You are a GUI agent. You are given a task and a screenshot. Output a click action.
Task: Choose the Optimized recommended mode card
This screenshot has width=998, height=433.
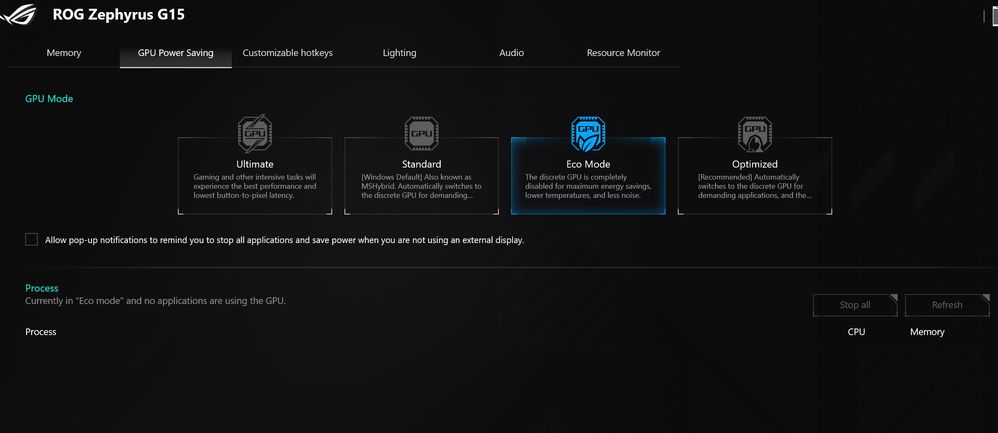(x=754, y=176)
